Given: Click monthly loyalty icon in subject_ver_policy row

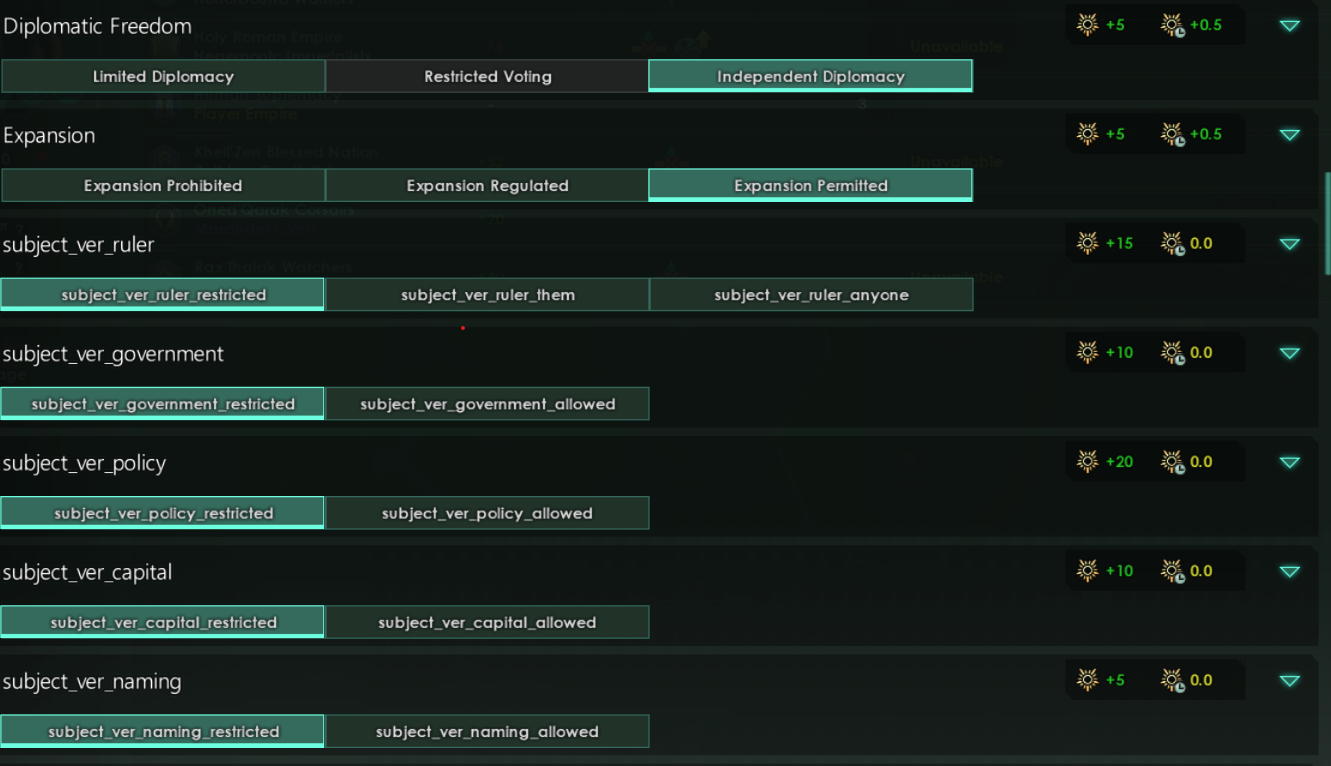Looking at the screenshot, I should (1173, 460).
